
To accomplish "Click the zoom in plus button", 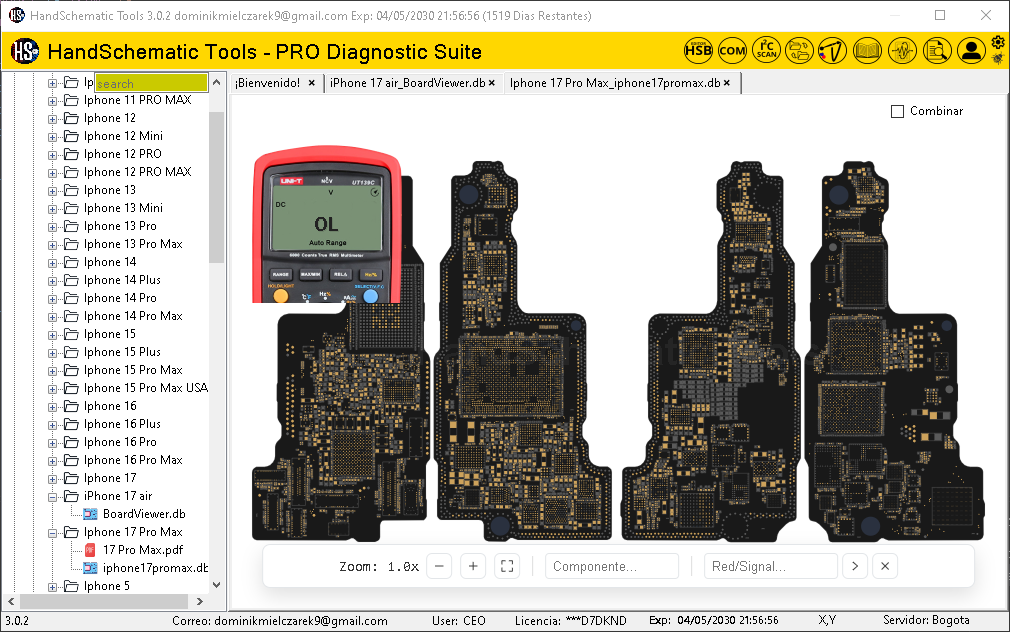I will pyautogui.click(x=472, y=566).
